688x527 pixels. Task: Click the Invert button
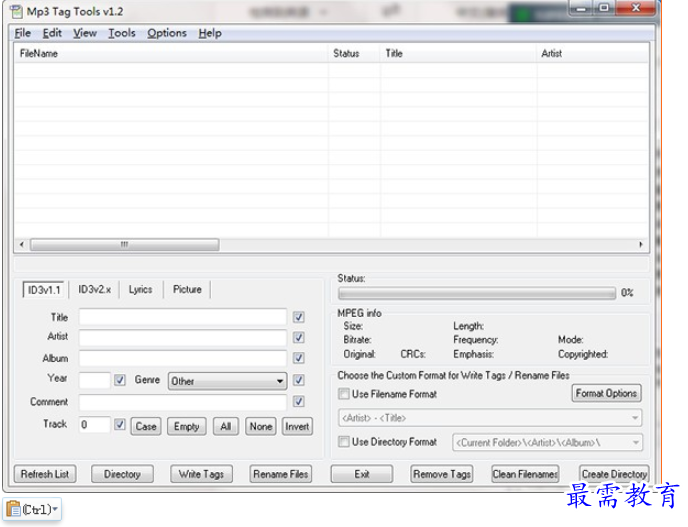point(297,426)
